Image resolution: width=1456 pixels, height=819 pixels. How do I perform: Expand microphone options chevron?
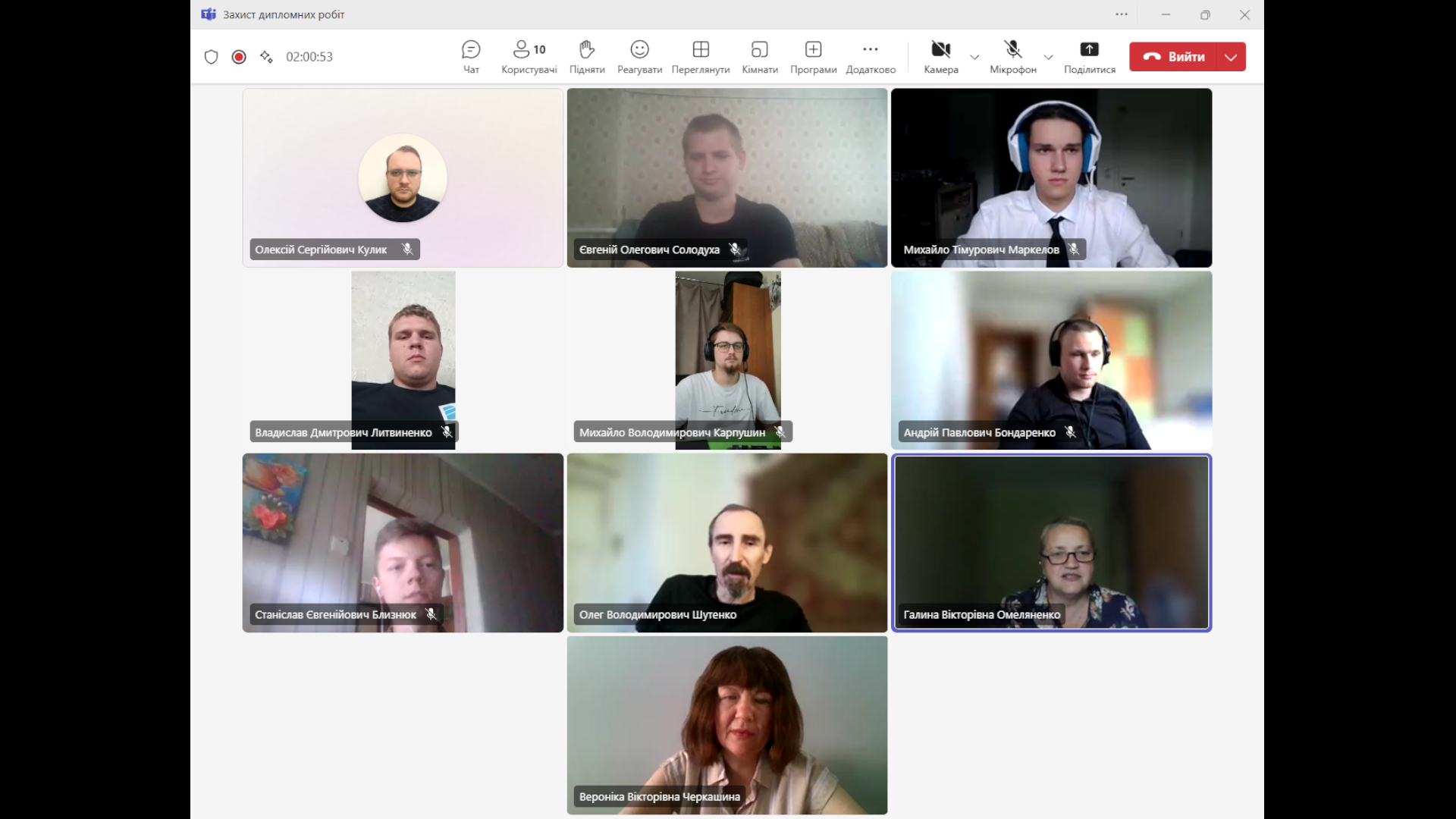1048,57
